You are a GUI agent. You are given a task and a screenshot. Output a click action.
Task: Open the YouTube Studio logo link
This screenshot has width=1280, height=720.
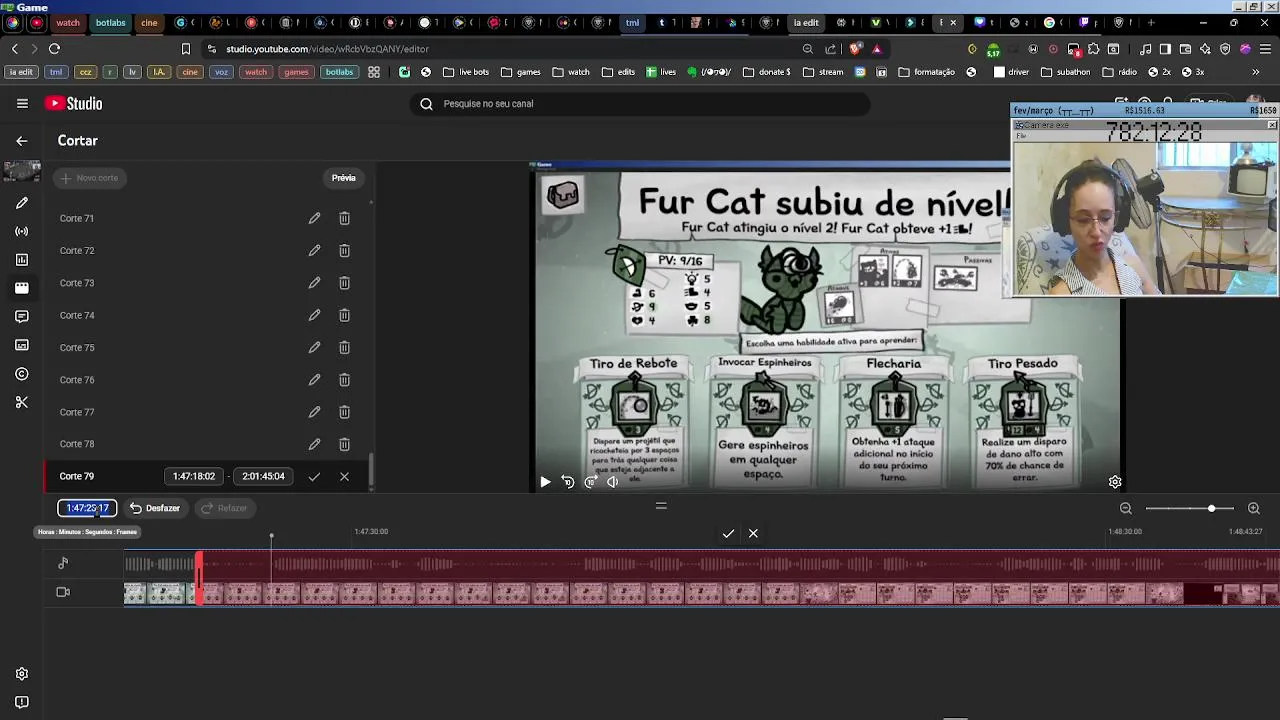[73, 103]
